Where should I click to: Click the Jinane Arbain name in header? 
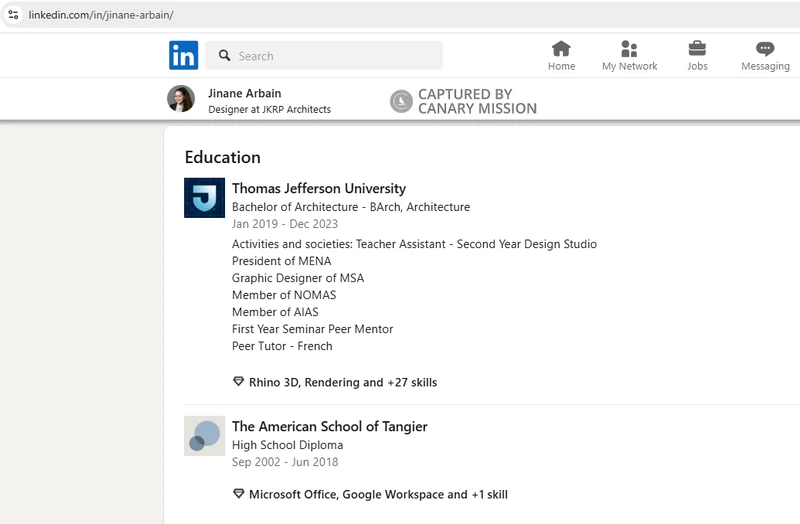point(244,93)
